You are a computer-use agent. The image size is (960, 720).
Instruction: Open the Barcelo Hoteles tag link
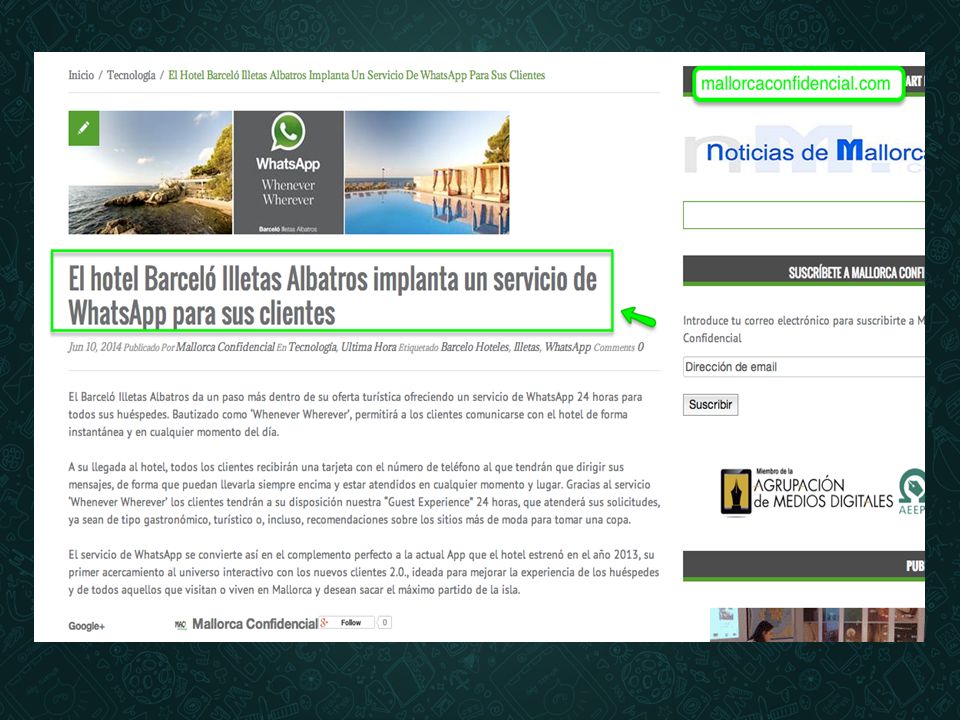coord(474,347)
